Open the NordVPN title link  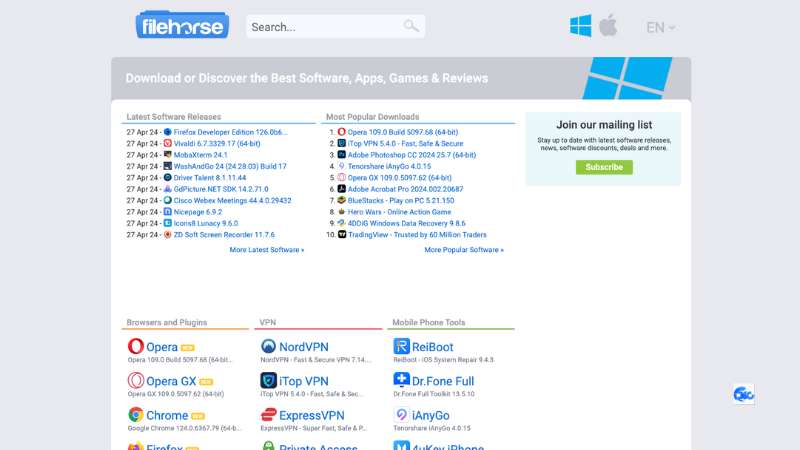click(x=304, y=347)
